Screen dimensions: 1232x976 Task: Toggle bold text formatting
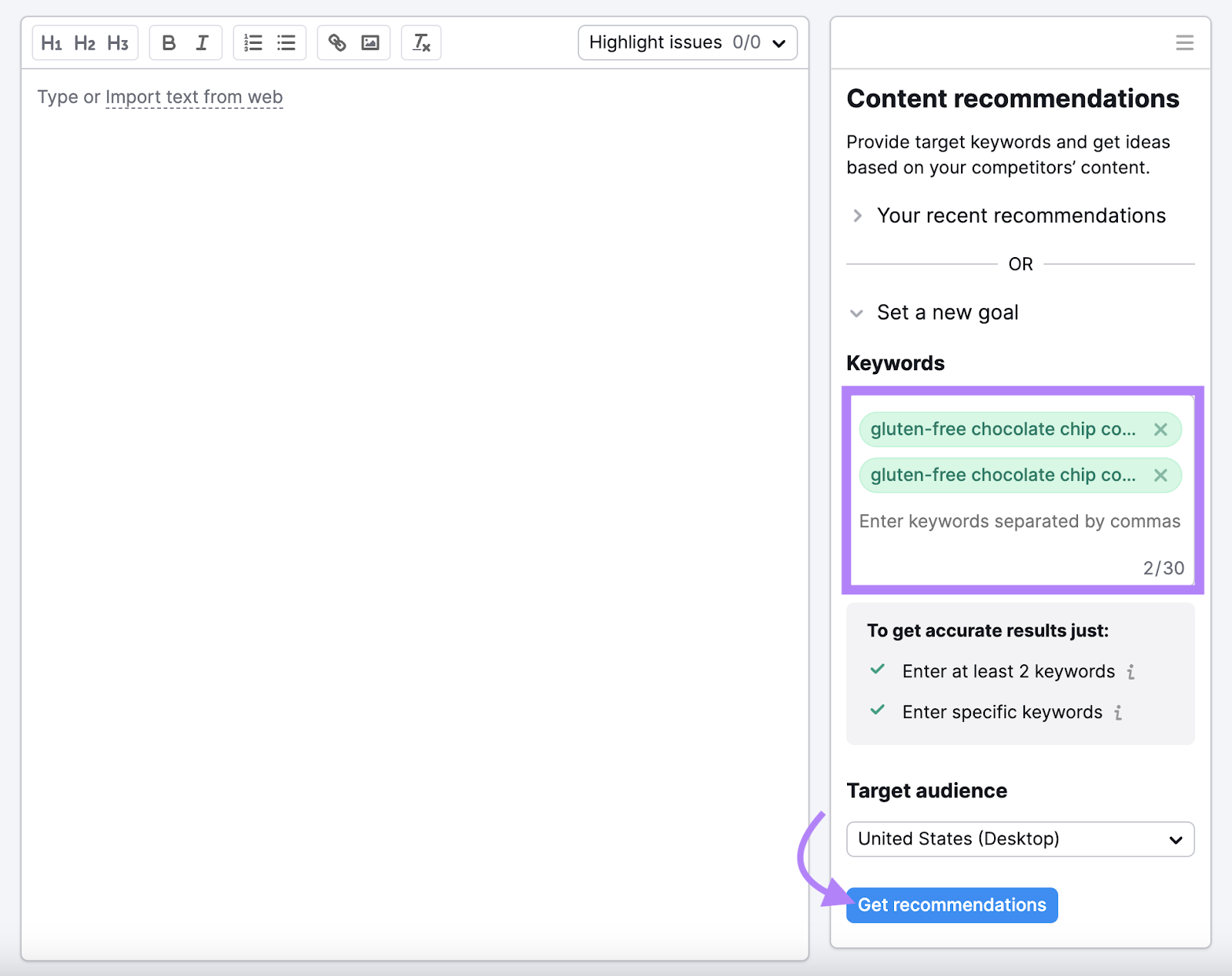click(169, 42)
